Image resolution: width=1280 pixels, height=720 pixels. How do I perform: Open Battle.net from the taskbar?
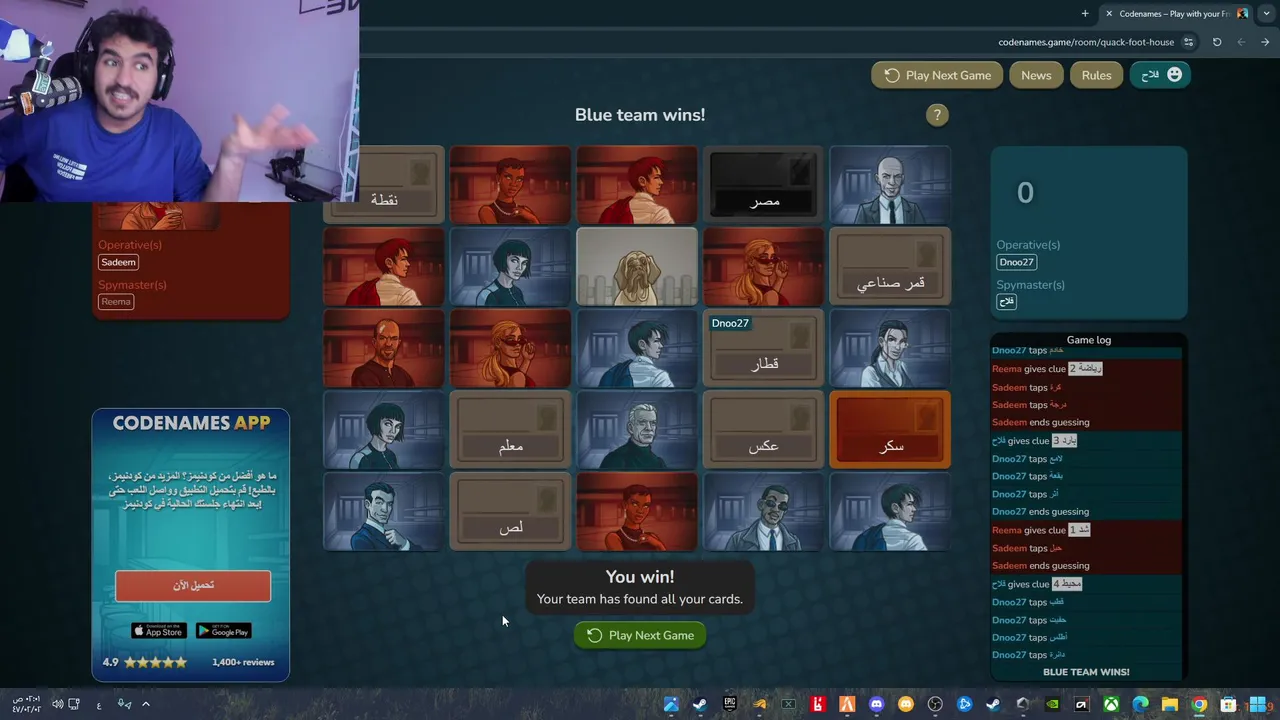click(x=964, y=704)
